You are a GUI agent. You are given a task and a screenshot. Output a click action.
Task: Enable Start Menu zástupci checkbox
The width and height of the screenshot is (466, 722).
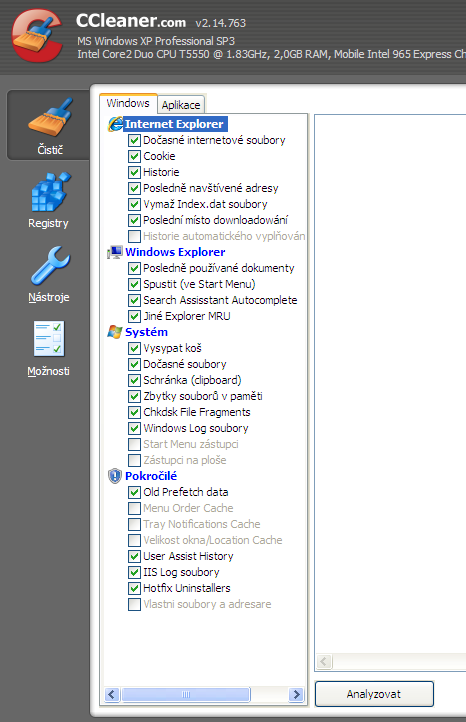[x=134, y=444]
